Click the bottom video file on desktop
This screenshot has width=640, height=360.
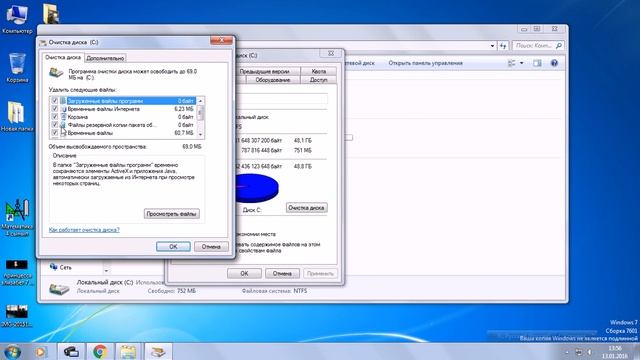pyautogui.click(x=17, y=311)
